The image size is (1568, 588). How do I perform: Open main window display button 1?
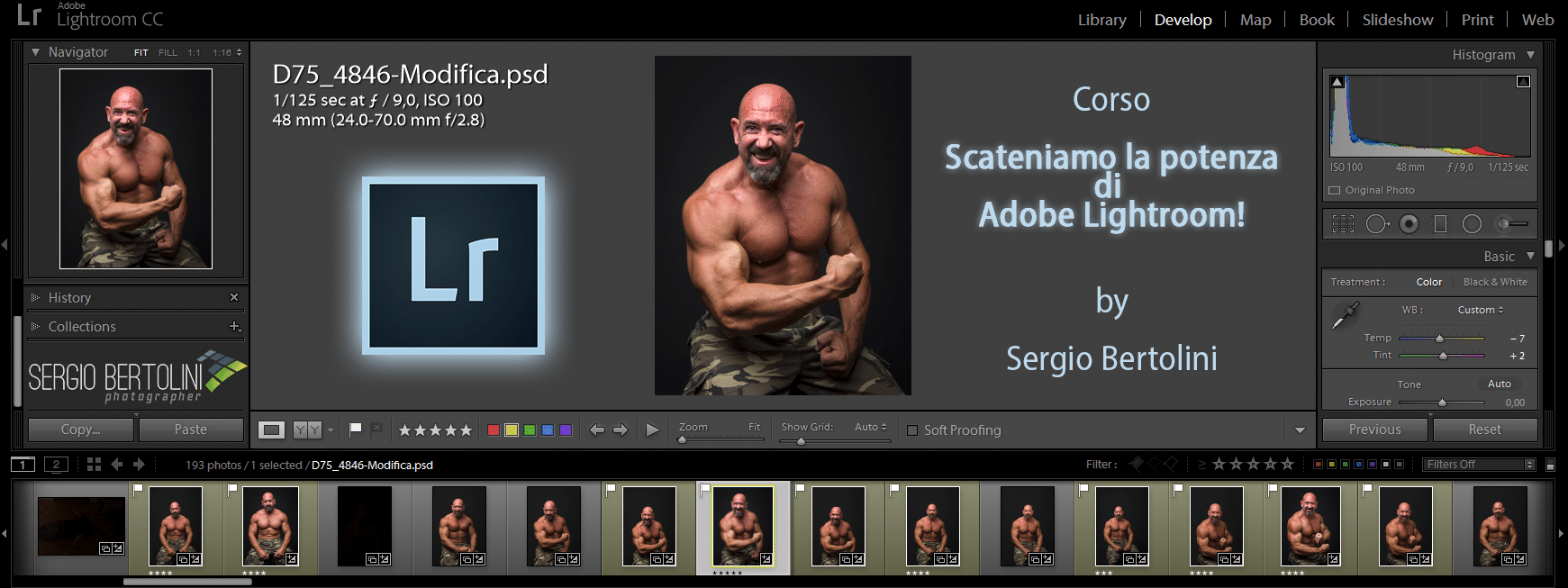(23, 465)
